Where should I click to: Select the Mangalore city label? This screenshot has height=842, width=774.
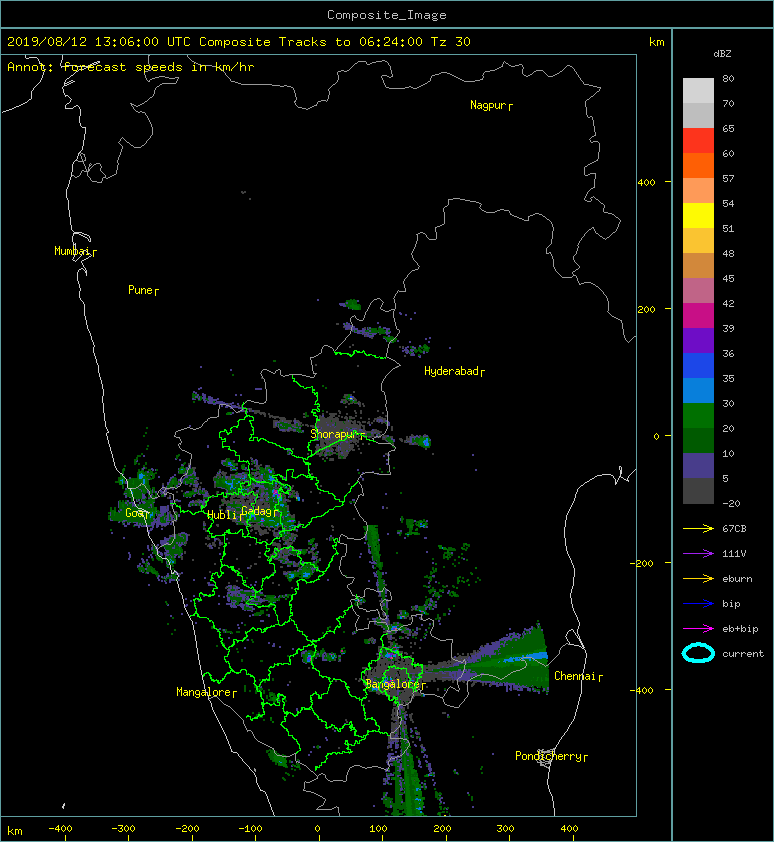coord(204,692)
